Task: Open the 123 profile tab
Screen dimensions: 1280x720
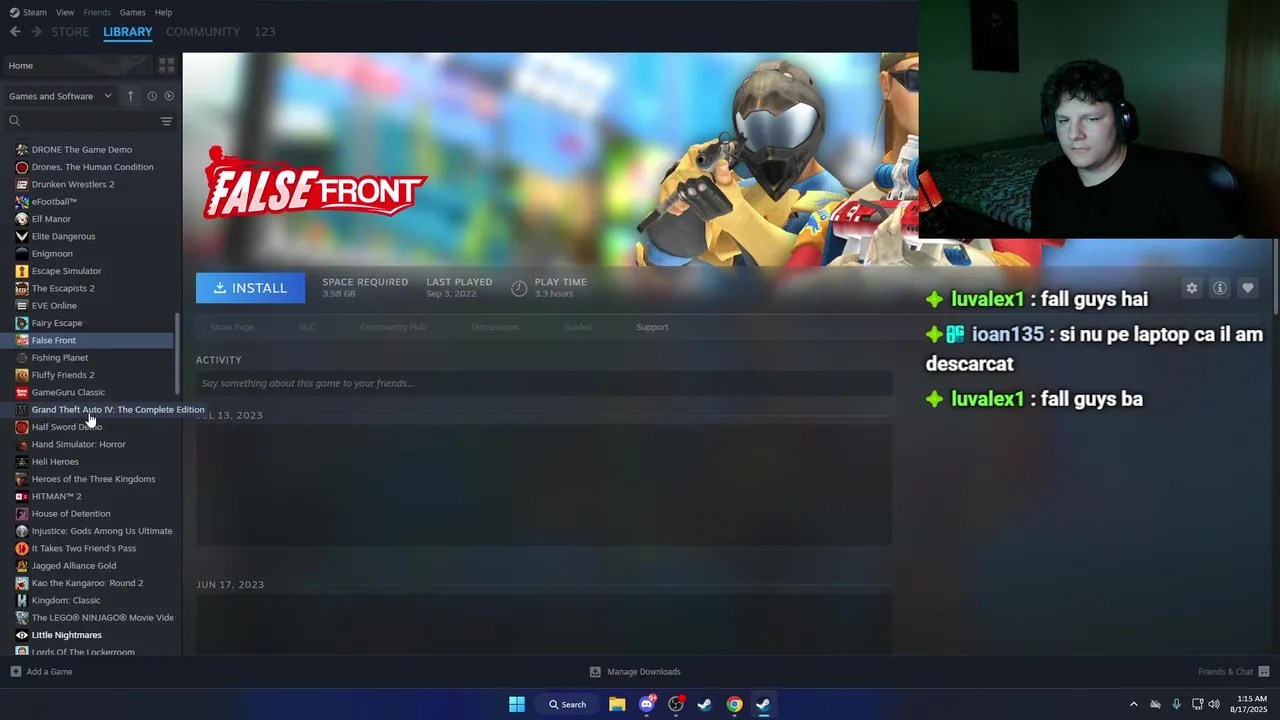Action: pyautogui.click(x=264, y=32)
